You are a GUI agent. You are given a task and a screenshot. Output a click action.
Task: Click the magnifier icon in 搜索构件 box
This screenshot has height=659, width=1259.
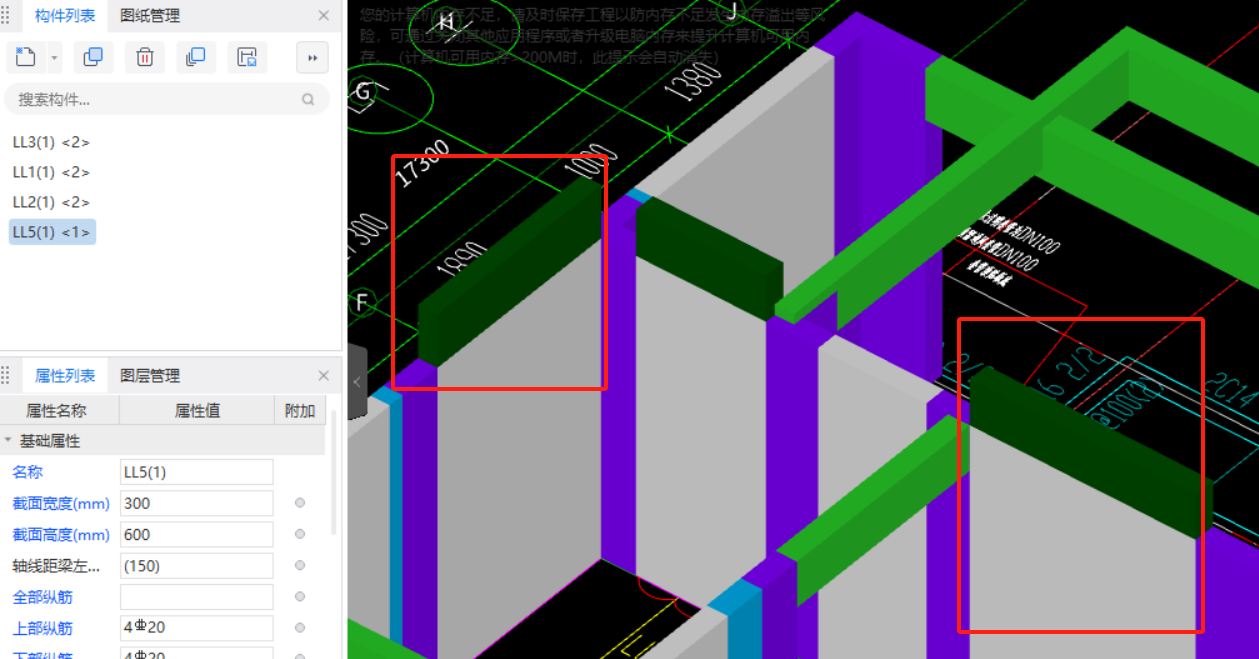(308, 99)
